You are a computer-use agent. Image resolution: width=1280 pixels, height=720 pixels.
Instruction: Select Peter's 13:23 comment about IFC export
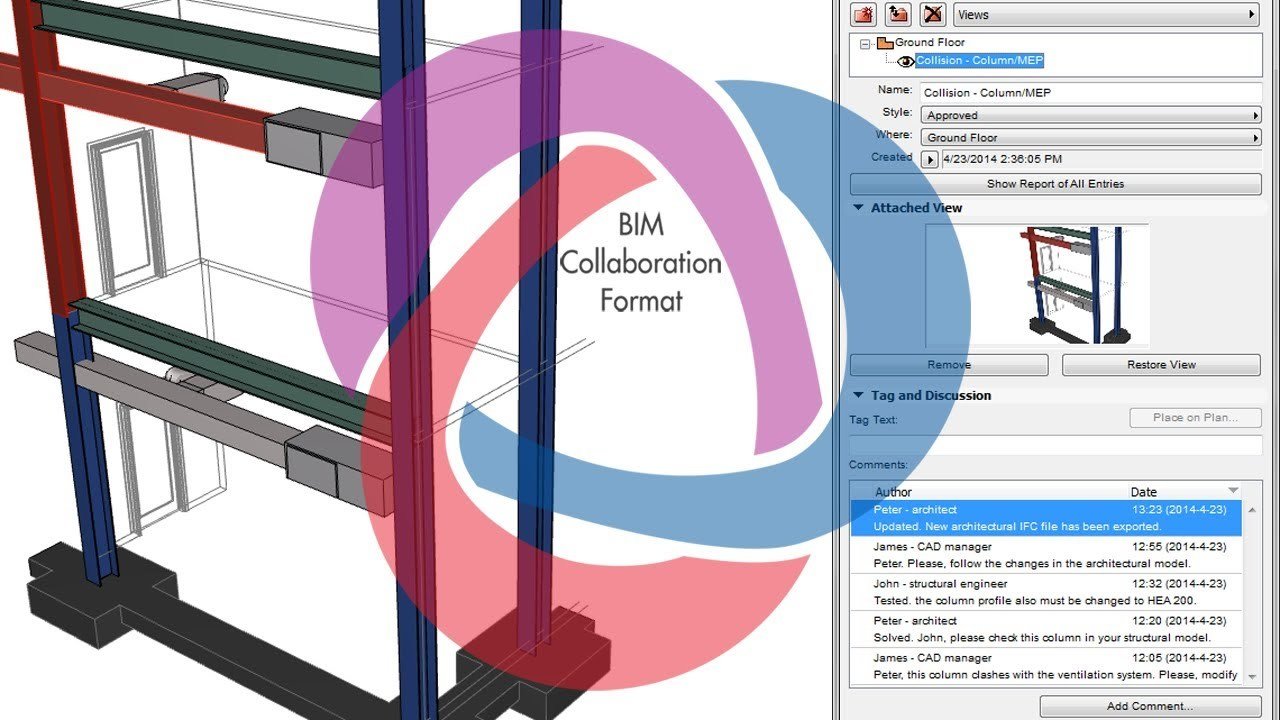(1046, 518)
